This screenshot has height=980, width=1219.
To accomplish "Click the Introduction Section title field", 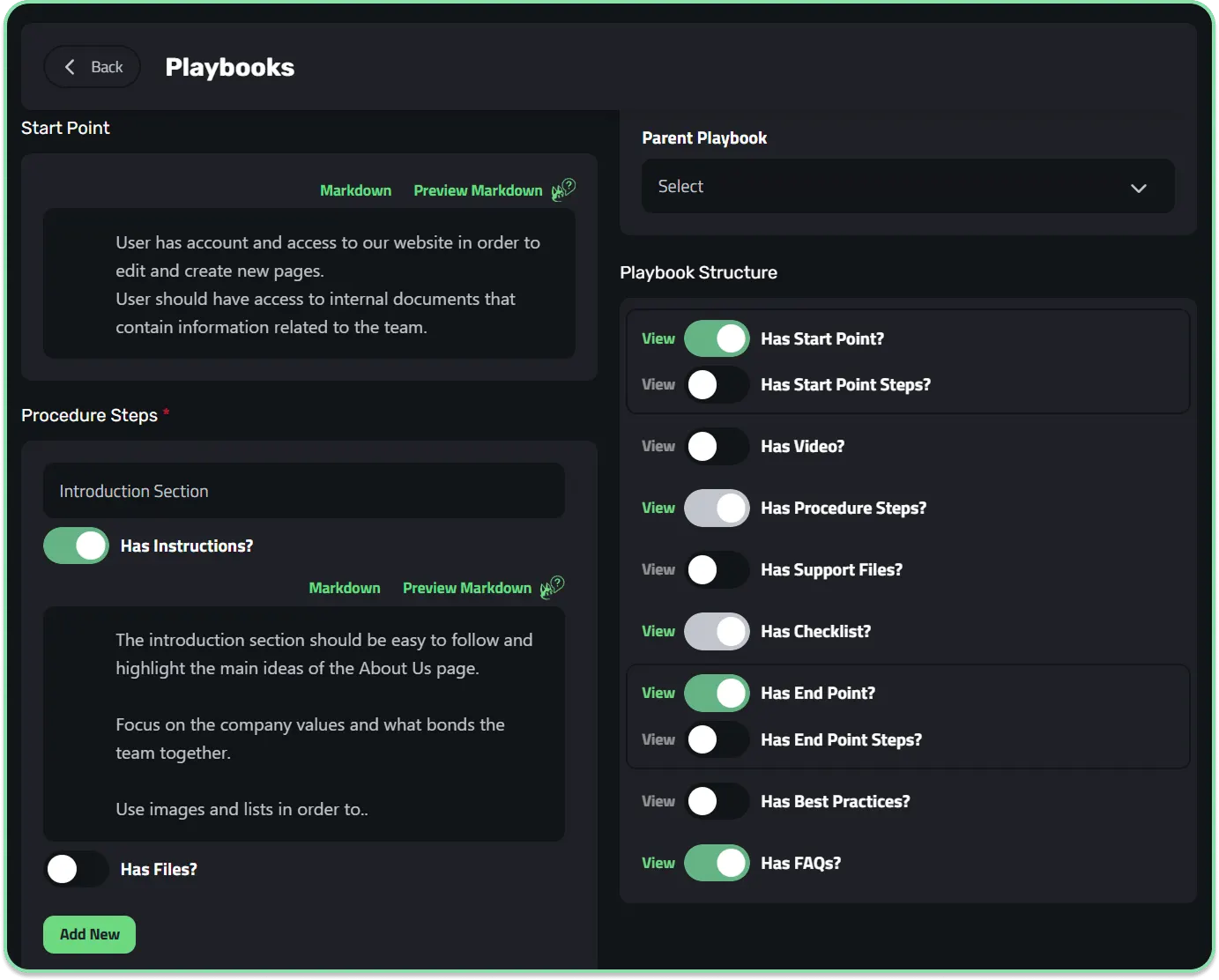I will pyautogui.click(x=304, y=491).
